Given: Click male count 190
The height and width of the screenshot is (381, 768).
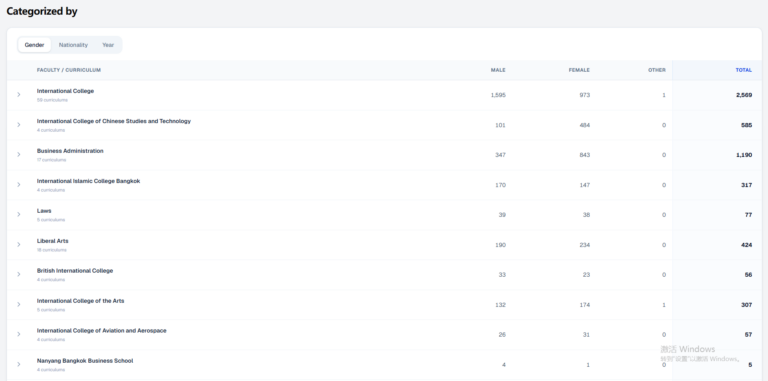Looking at the screenshot, I should point(501,245).
